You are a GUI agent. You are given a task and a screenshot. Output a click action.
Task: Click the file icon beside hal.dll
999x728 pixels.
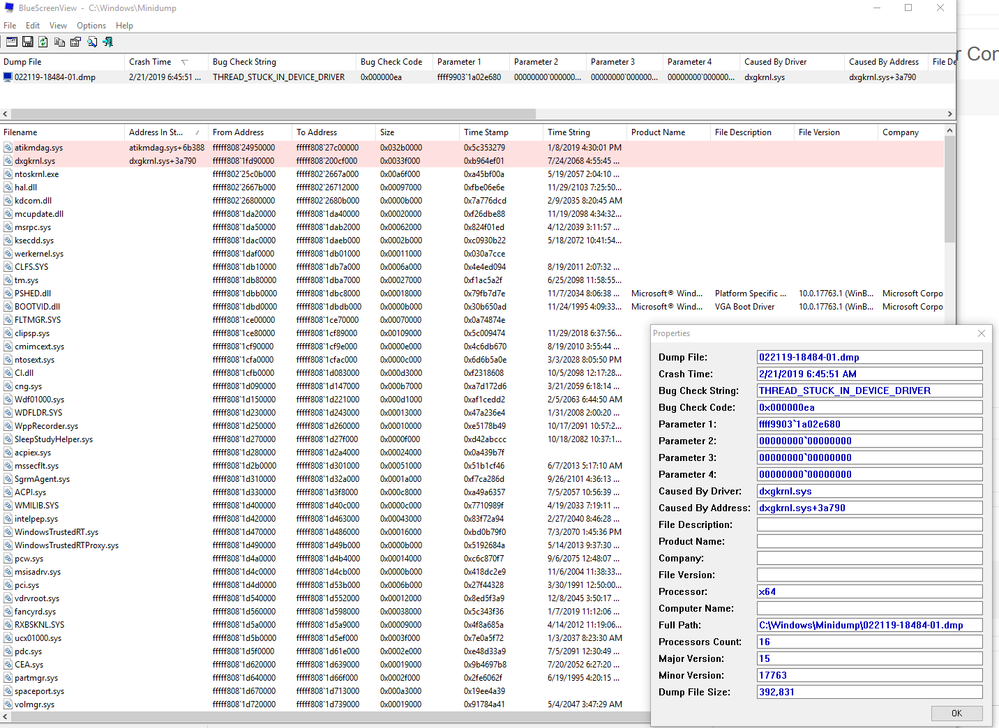[8, 187]
